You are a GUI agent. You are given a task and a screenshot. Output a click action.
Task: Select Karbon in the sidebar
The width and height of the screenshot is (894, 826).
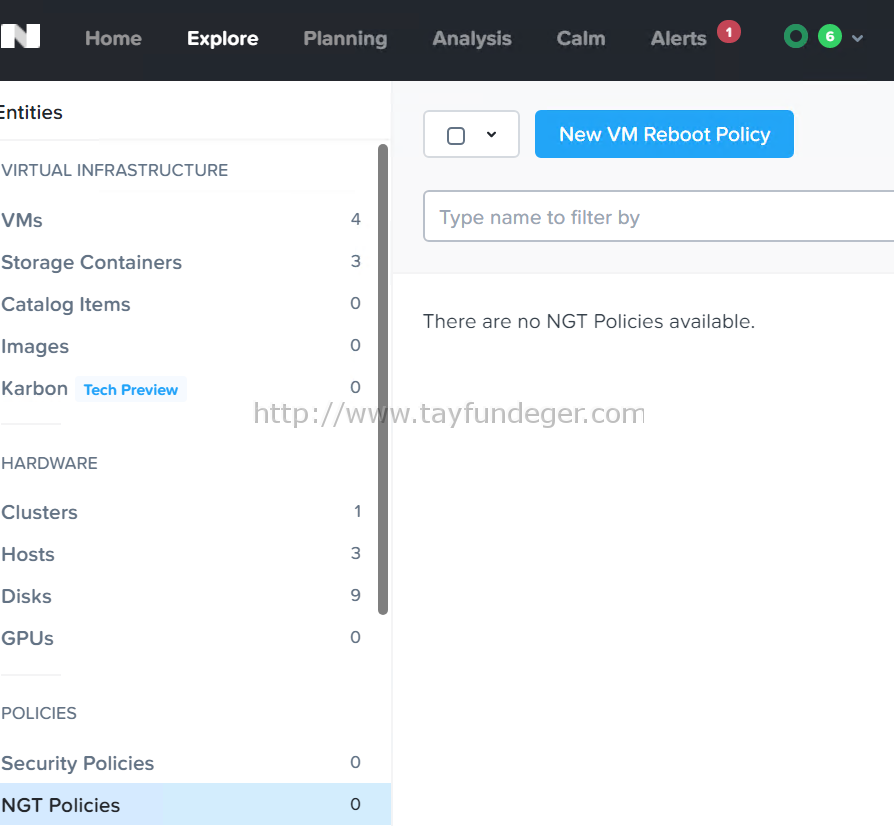click(34, 388)
